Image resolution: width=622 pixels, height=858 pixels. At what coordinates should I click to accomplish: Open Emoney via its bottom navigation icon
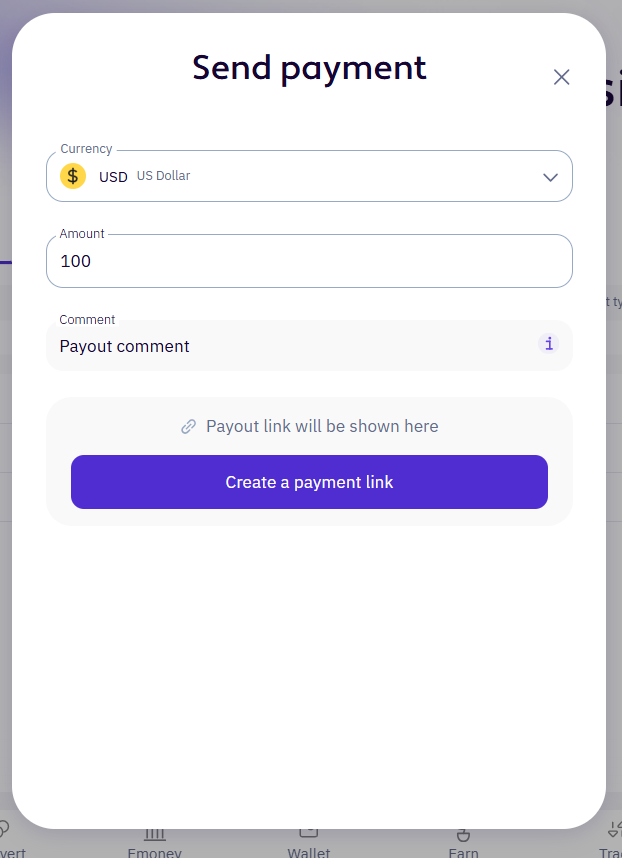(154, 836)
